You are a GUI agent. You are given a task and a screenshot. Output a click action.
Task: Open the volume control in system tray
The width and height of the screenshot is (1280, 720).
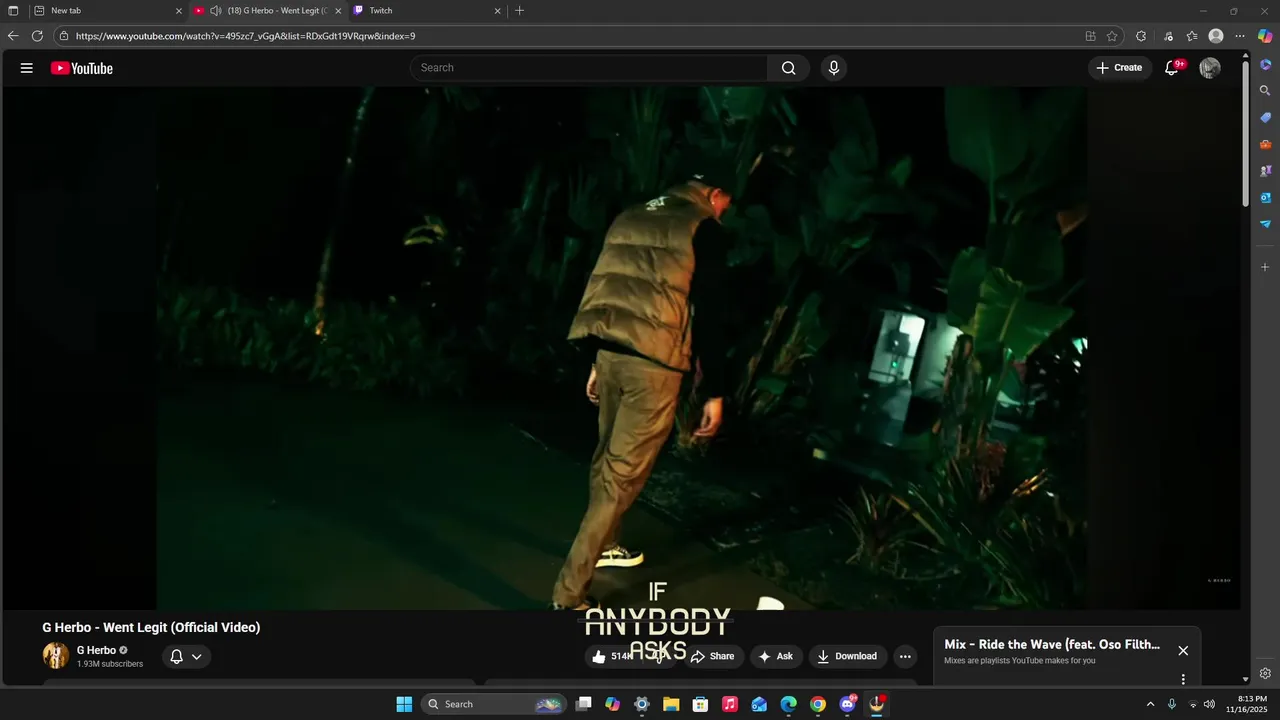coord(1209,704)
